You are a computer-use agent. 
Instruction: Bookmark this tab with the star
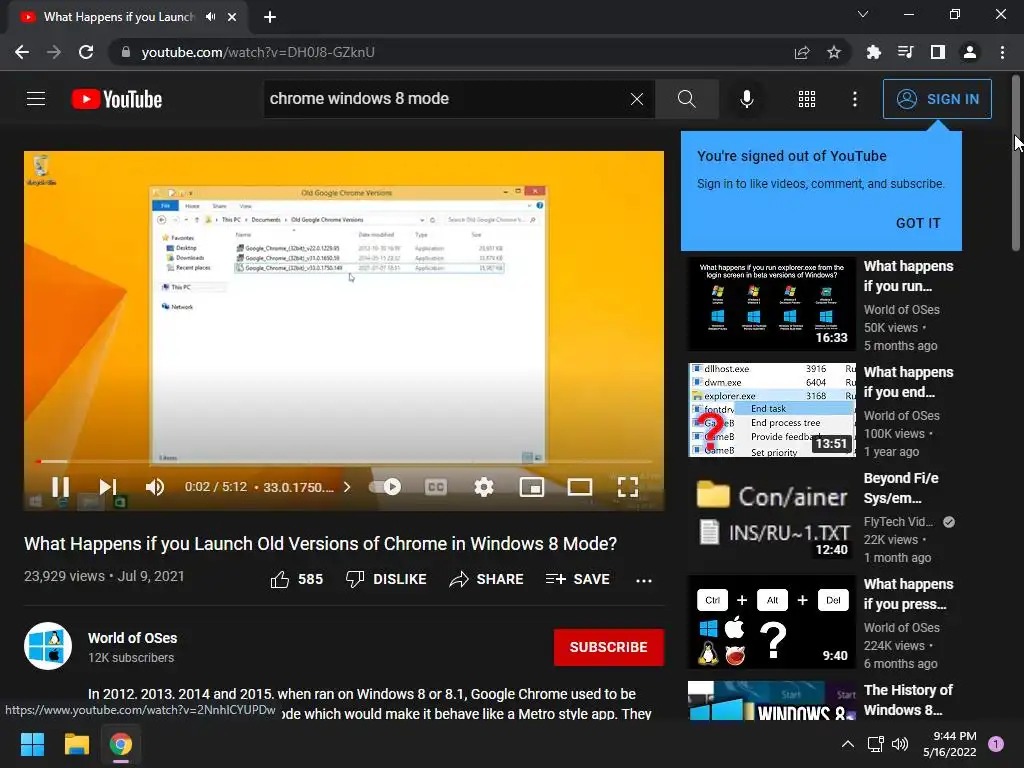point(834,52)
